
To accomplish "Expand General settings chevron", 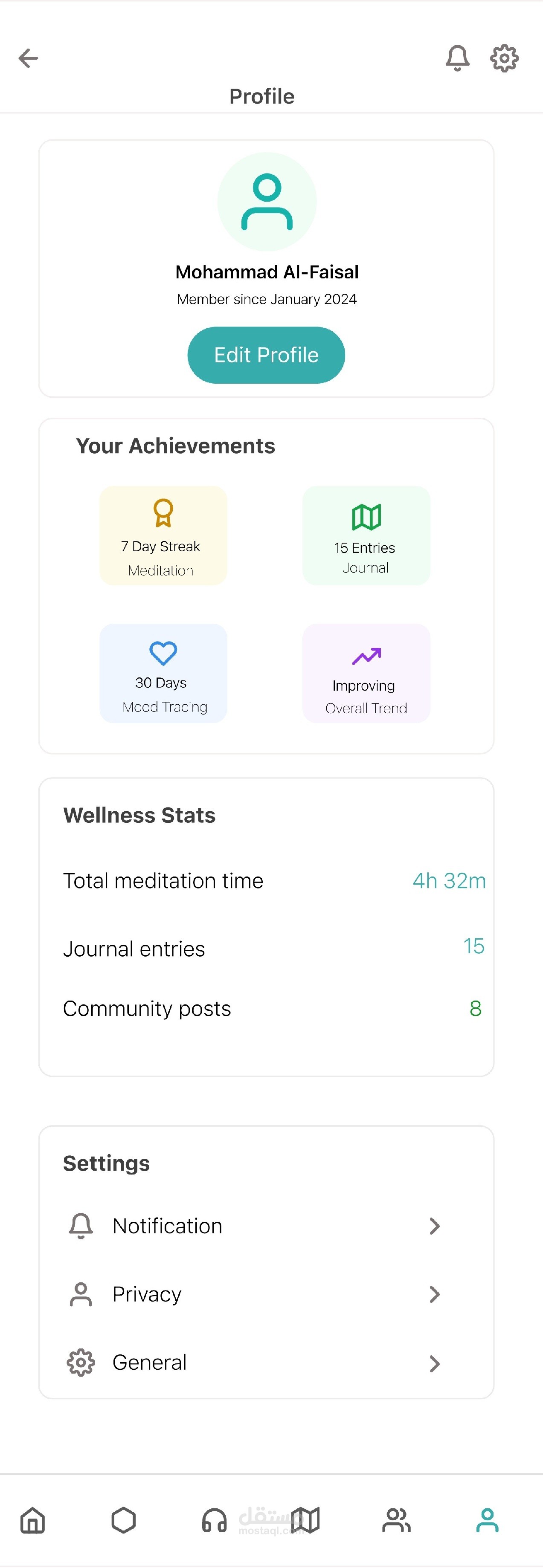I will click(434, 1363).
